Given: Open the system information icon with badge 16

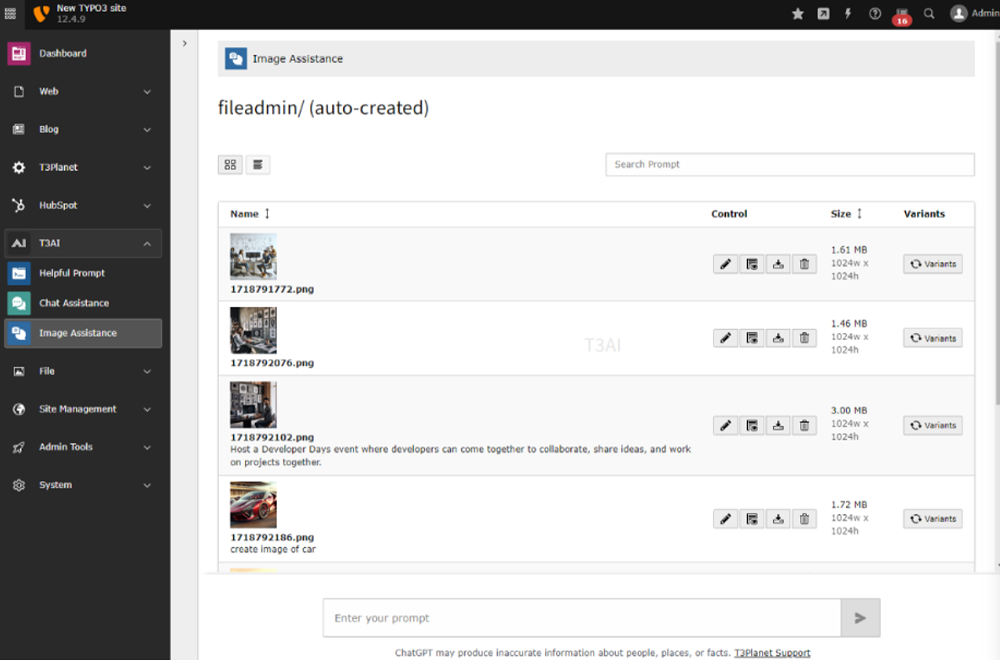Looking at the screenshot, I should (x=901, y=15).
